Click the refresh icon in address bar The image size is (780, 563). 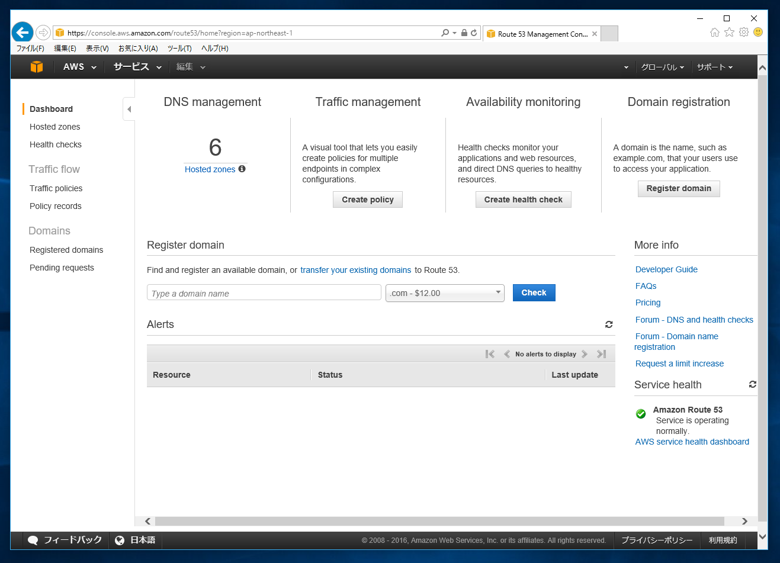[474, 33]
